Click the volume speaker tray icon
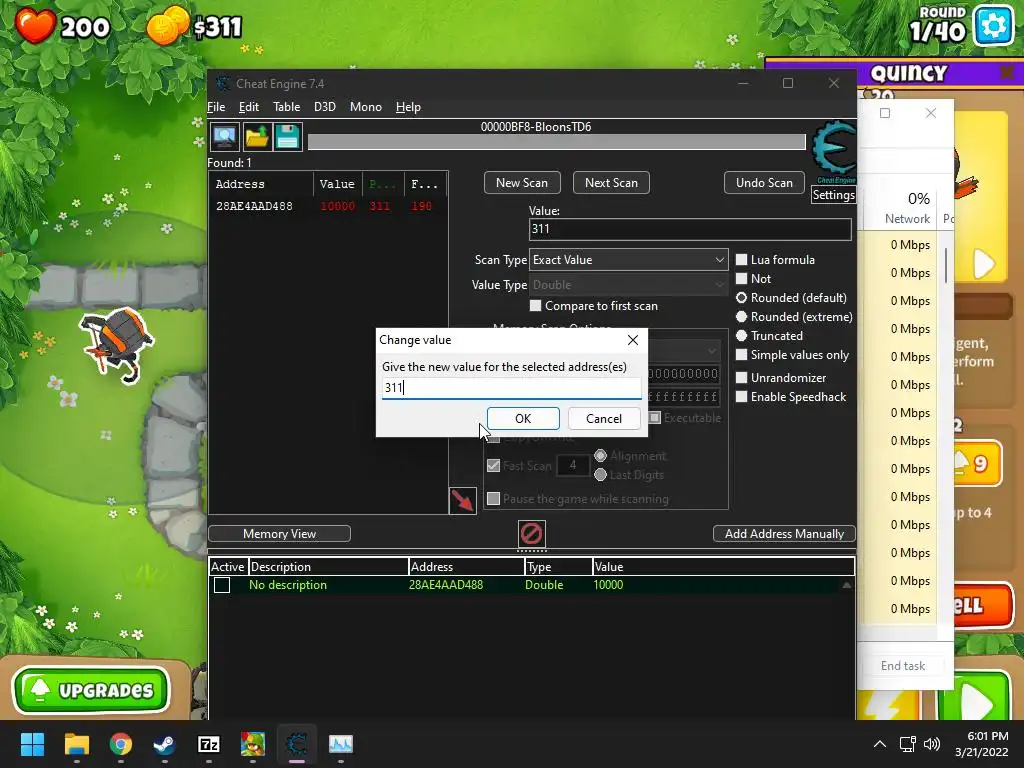The width and height of the screenshot is (1024, 768). point(932,744)
